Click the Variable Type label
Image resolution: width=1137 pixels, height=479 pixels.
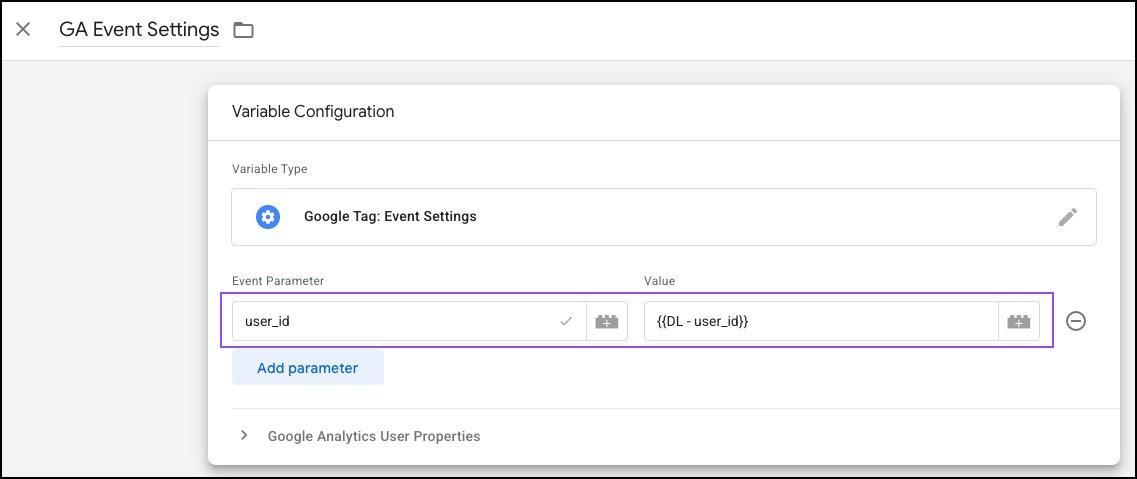[x=269, y=169]
